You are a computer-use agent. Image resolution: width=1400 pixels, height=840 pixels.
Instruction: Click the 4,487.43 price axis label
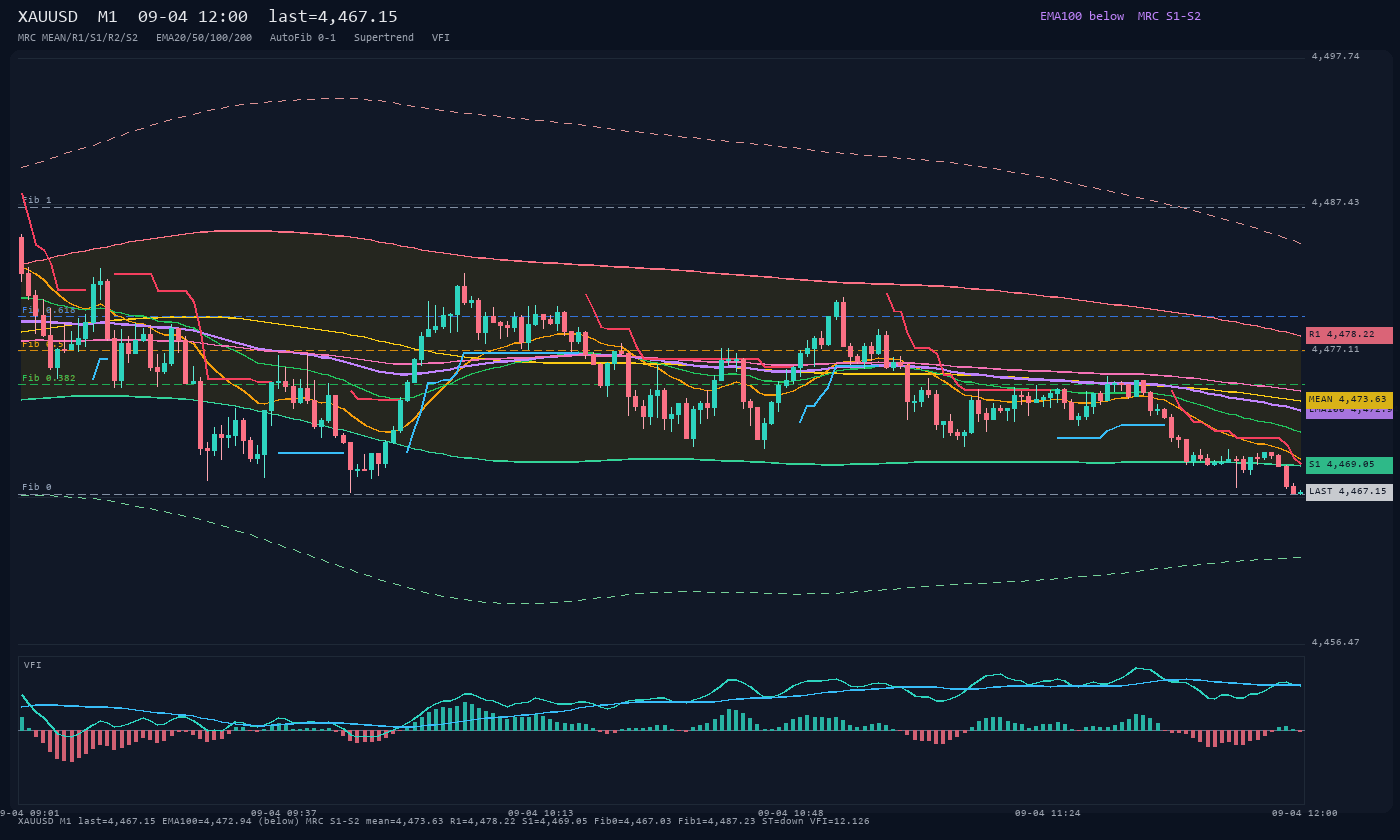(x=1336, y=202)
